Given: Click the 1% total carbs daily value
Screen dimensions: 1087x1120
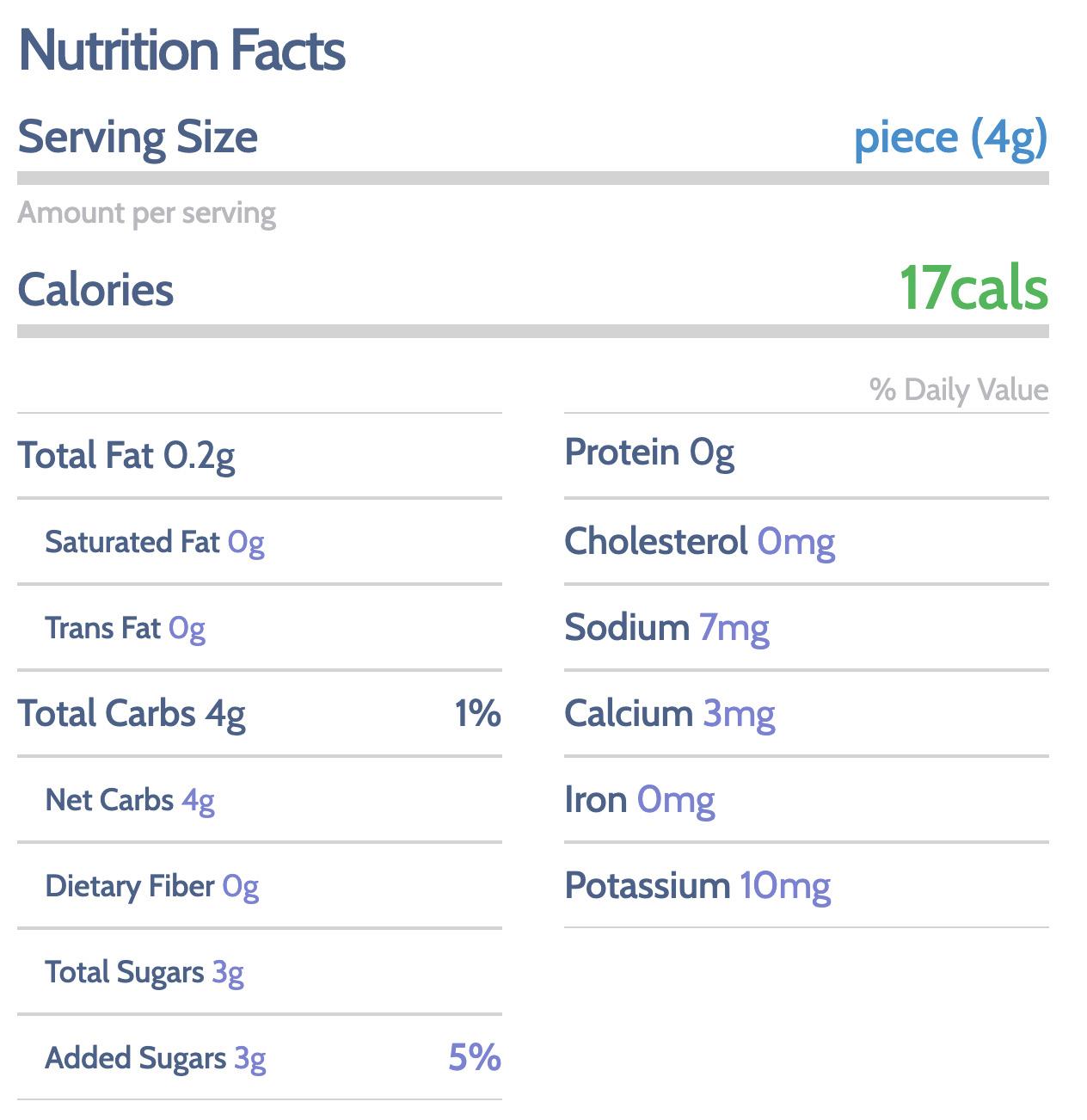Looking at the screenshot, I should click(477, 714).
